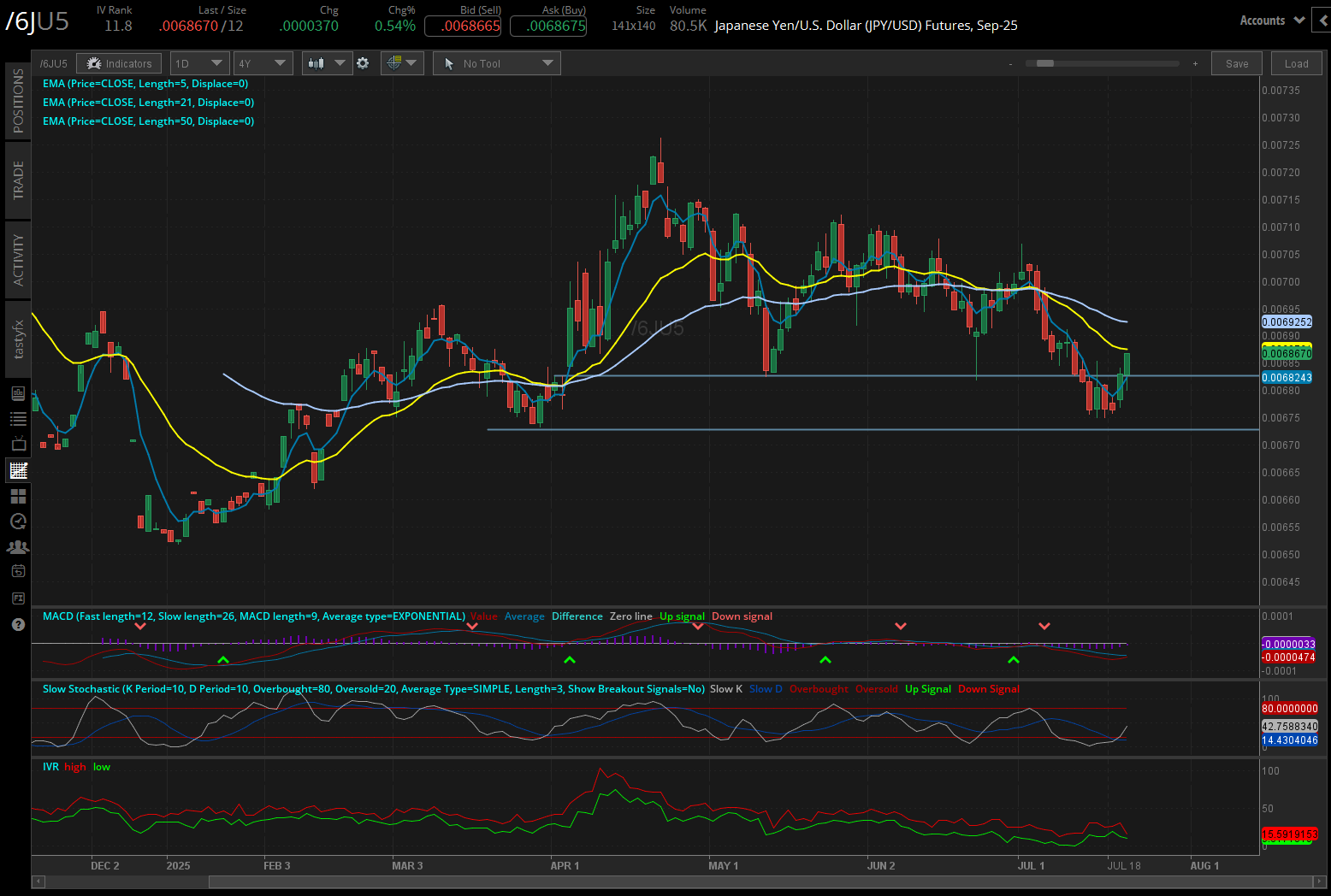Screen dimensions: 1331x896
Task: Click the FX rates icon in the sidebar
Action: tap(18, 598)
